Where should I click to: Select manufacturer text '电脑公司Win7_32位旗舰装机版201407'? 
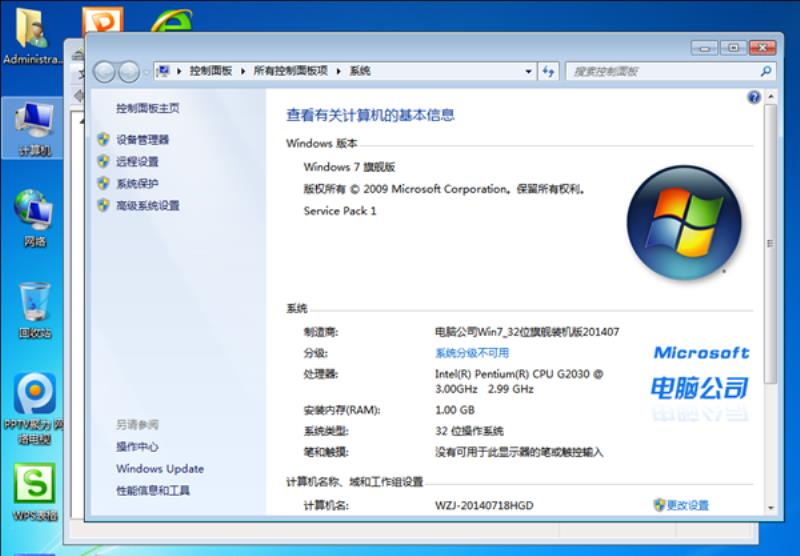click(527, 332)
